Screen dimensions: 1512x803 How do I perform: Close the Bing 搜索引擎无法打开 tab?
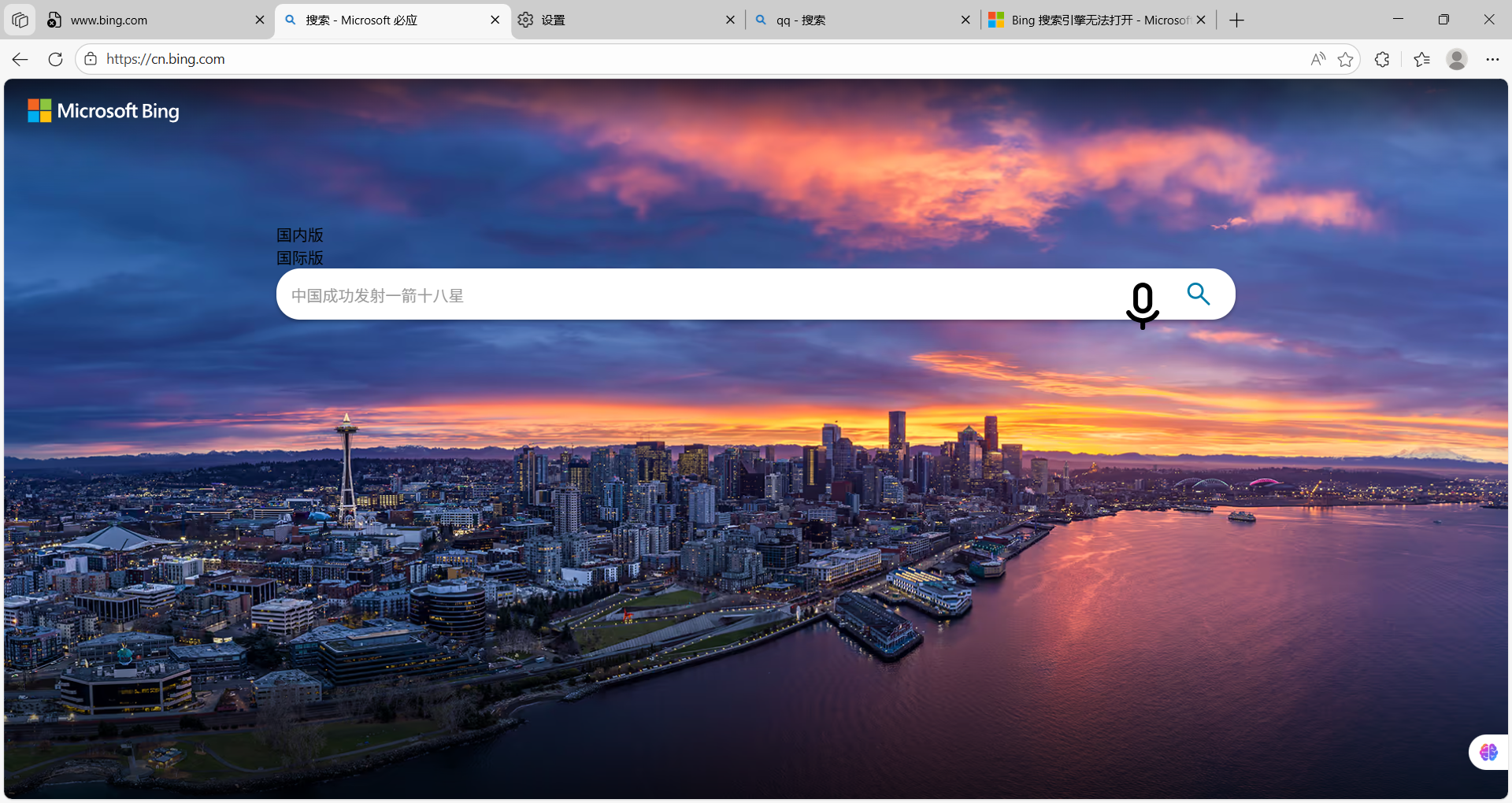click(1201, 20)
